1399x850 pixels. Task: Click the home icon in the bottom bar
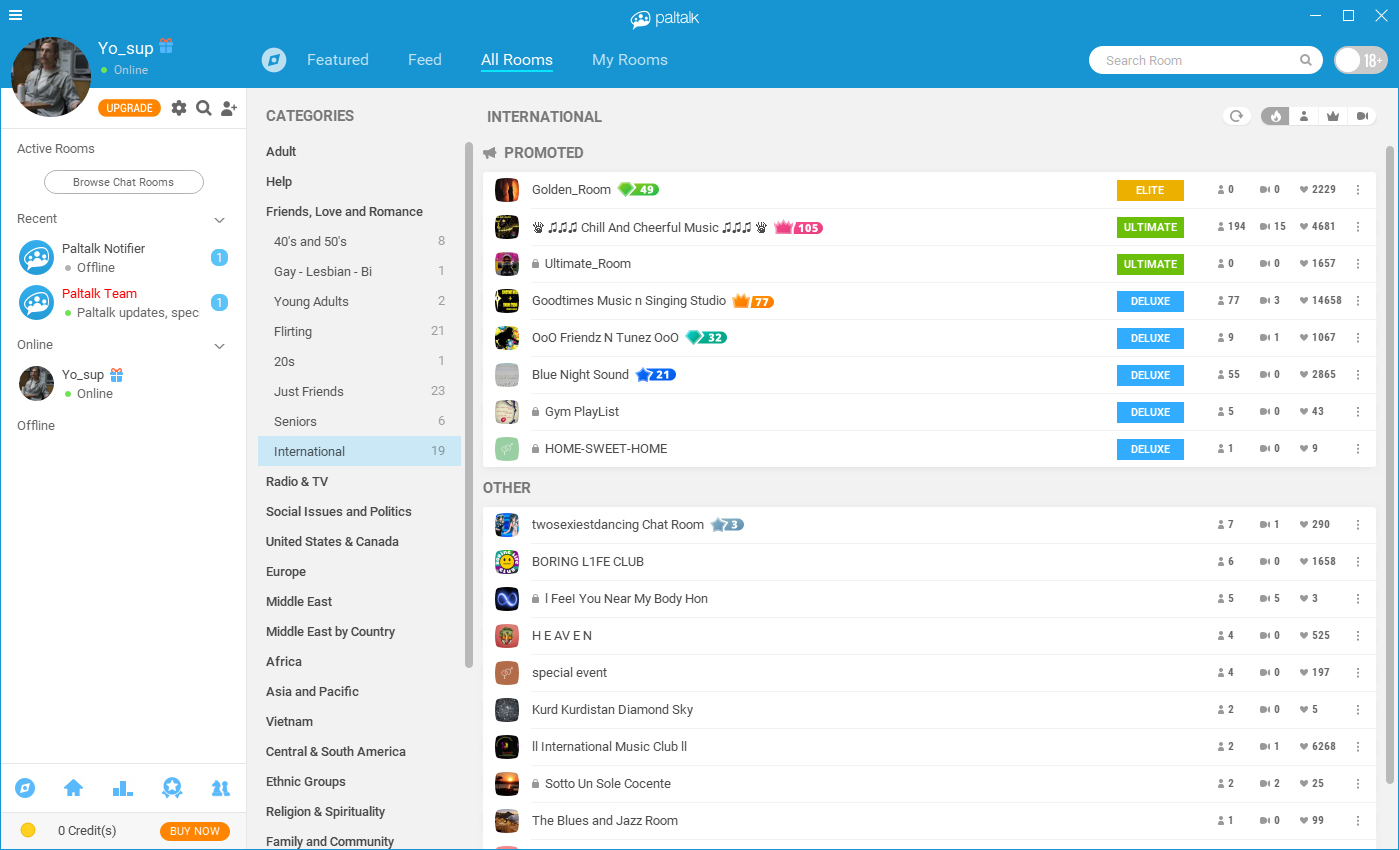coord(73,788)
